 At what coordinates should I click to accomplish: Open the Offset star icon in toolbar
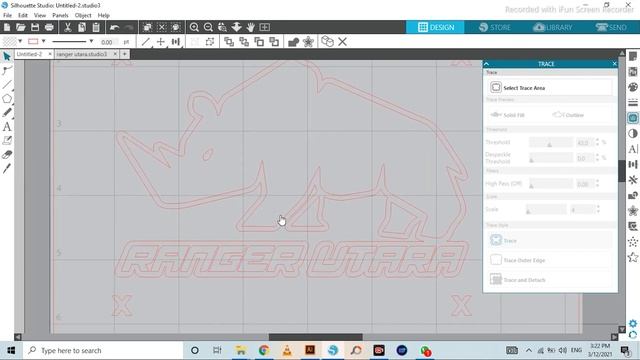pyautogui.click(x=308, y=42)
